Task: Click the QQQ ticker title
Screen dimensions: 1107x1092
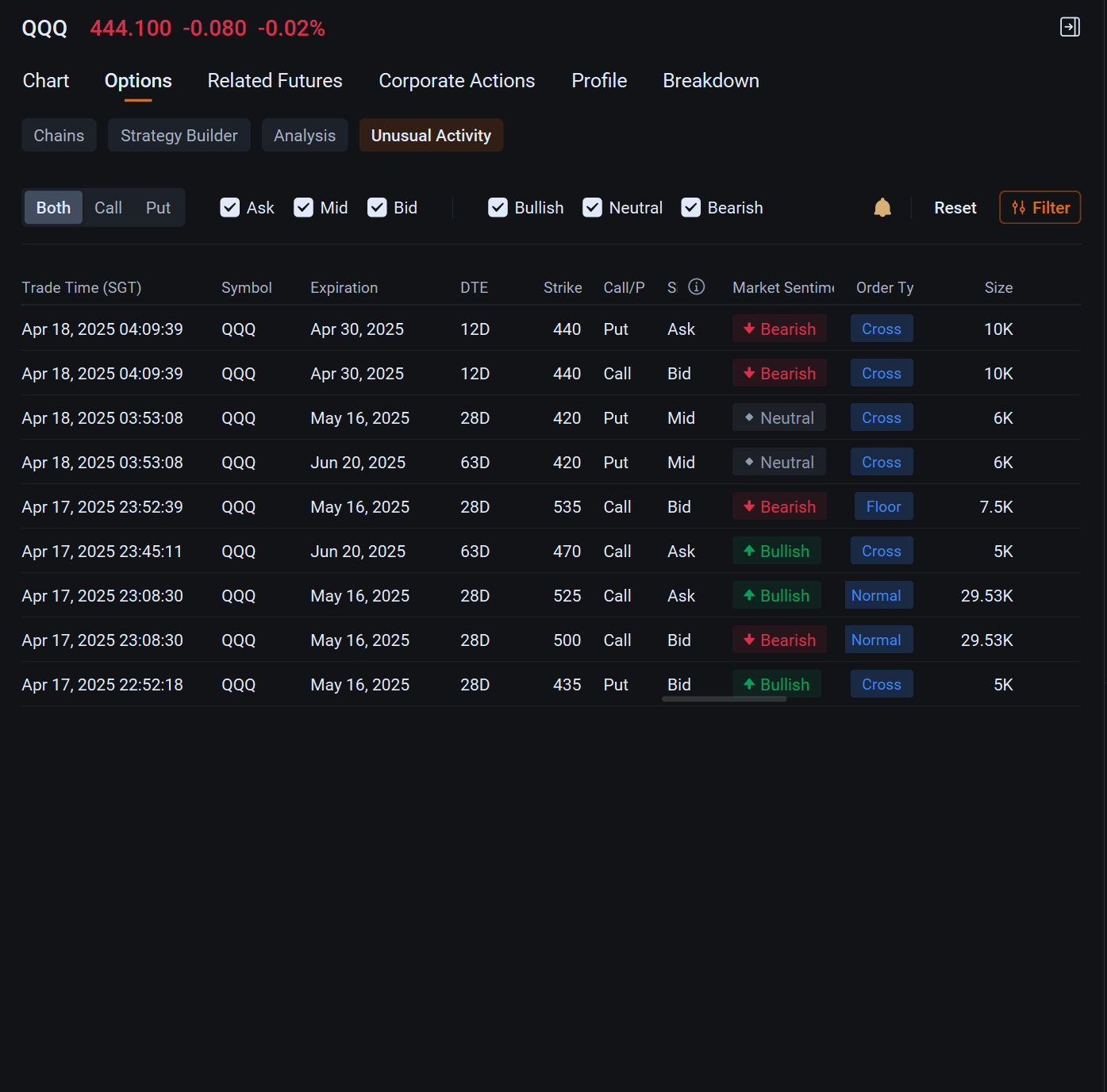Action: pyautogui.click(x=44, y=29)
